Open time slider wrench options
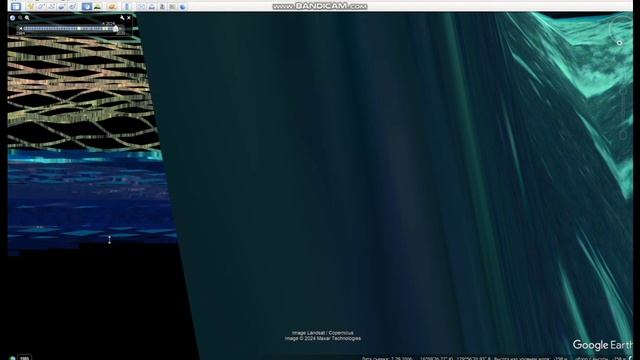Viewport: 640px width, 360px height. point(122,18)
